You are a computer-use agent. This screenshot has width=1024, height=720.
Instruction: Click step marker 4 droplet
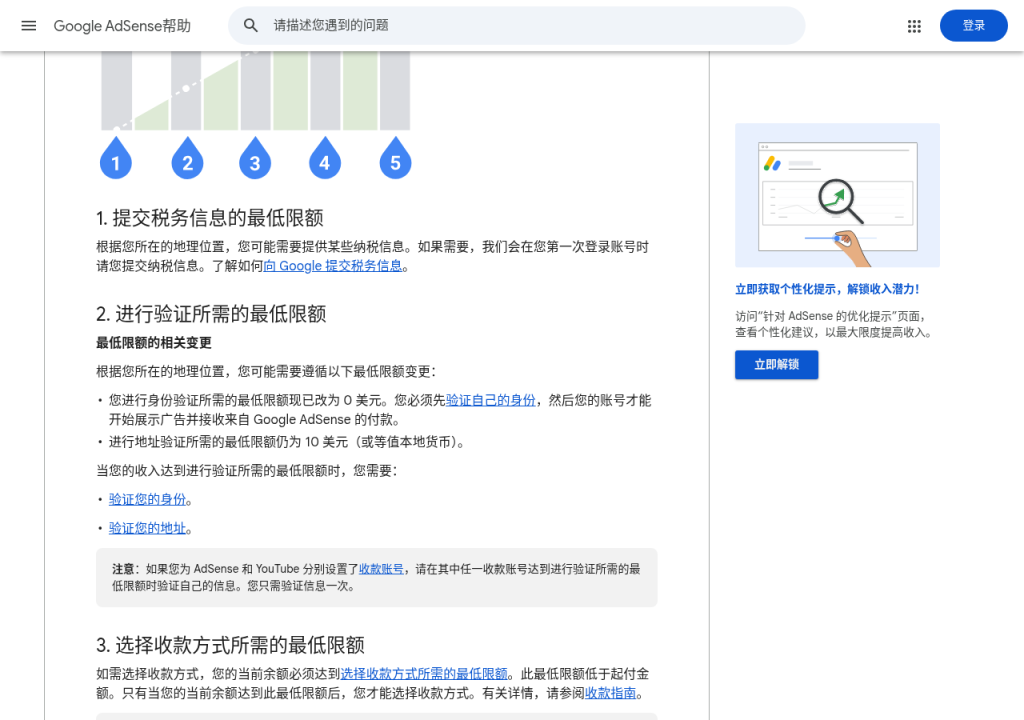click(x=325, y=158)
